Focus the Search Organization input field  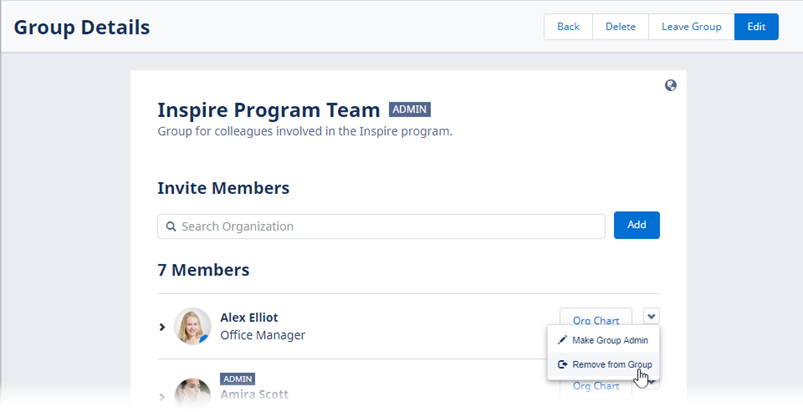point(390,227)
